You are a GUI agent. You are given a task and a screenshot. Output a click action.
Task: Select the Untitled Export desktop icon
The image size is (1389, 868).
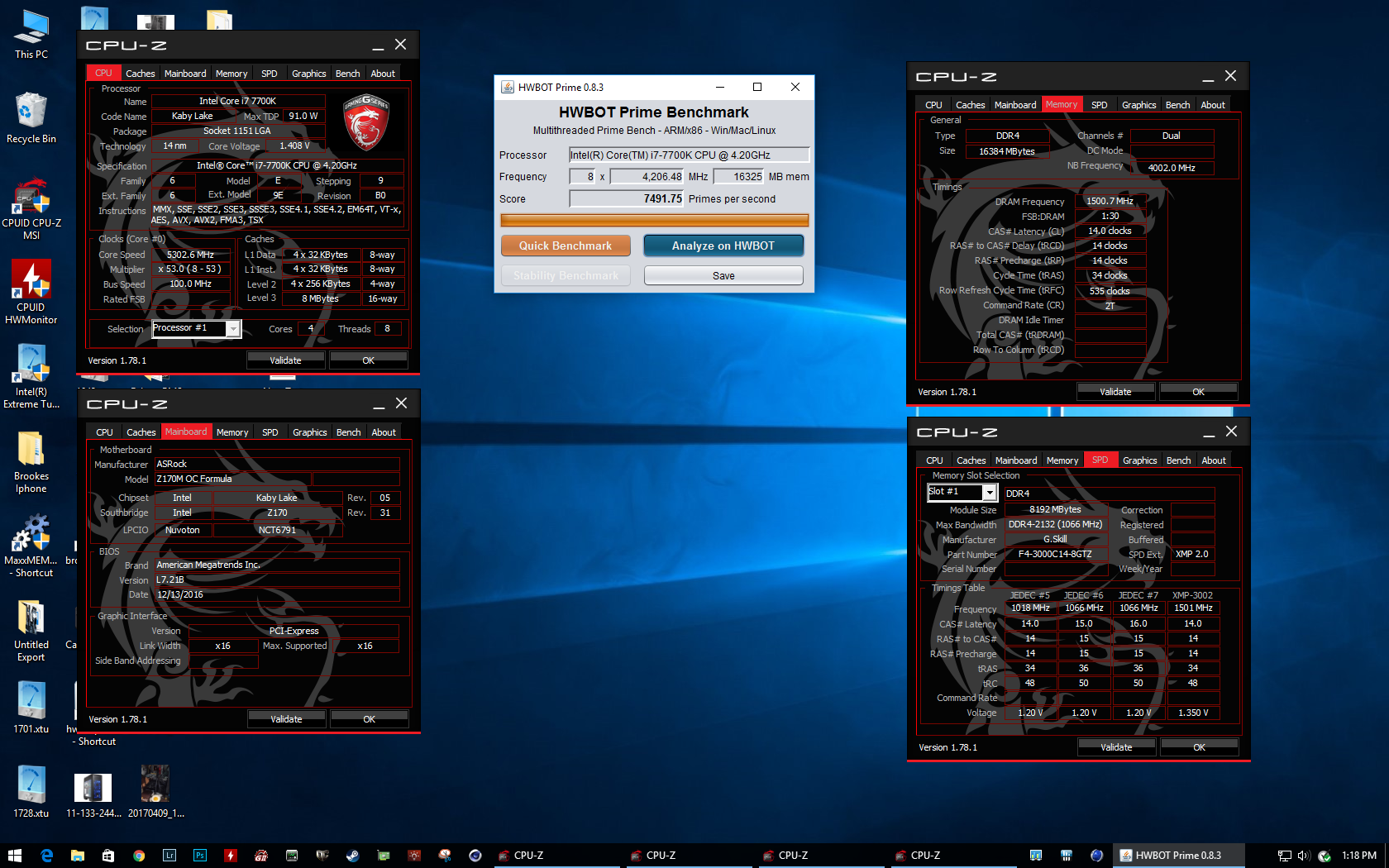[31, 630]
